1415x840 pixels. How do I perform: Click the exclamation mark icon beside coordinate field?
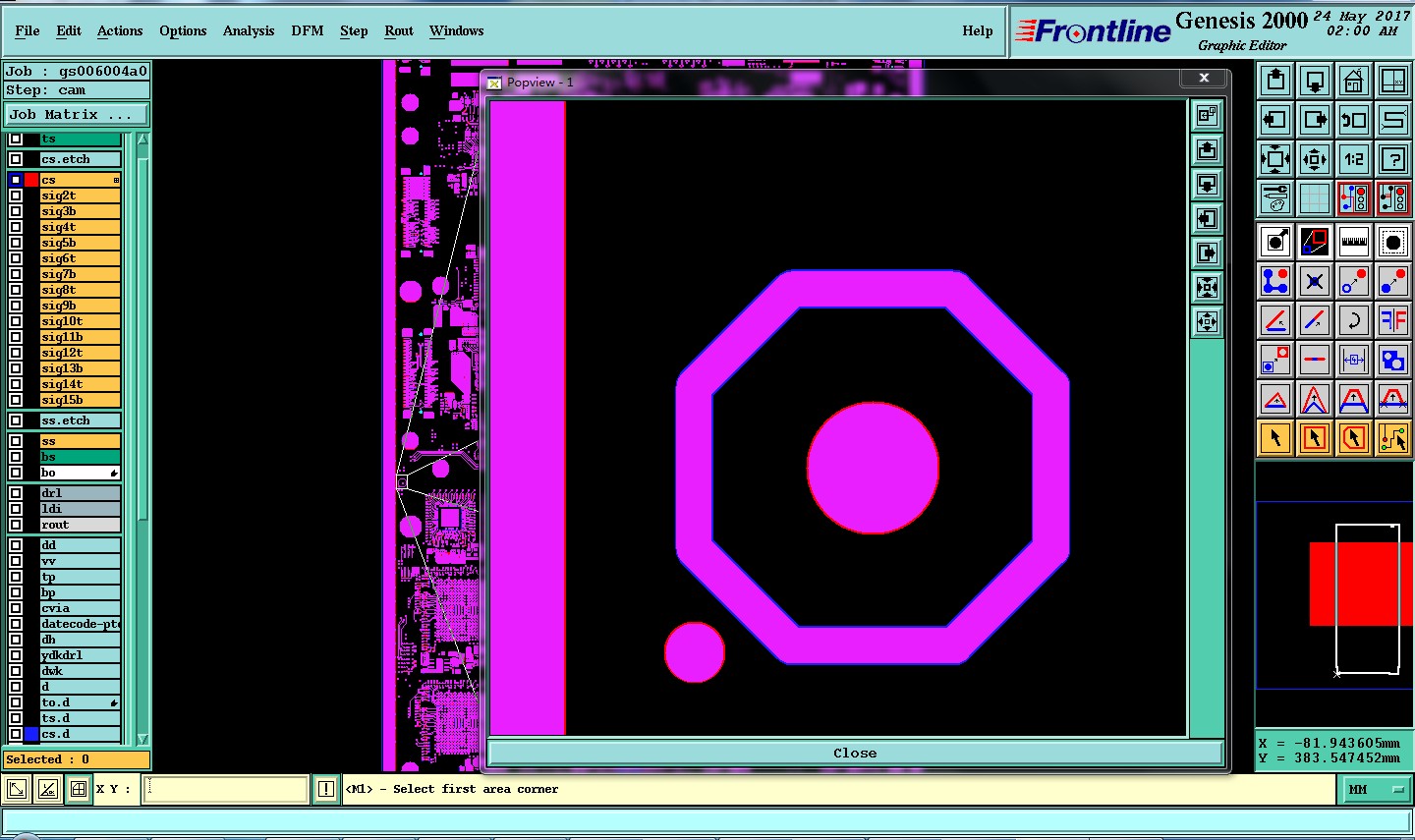(x=326, y=789)
